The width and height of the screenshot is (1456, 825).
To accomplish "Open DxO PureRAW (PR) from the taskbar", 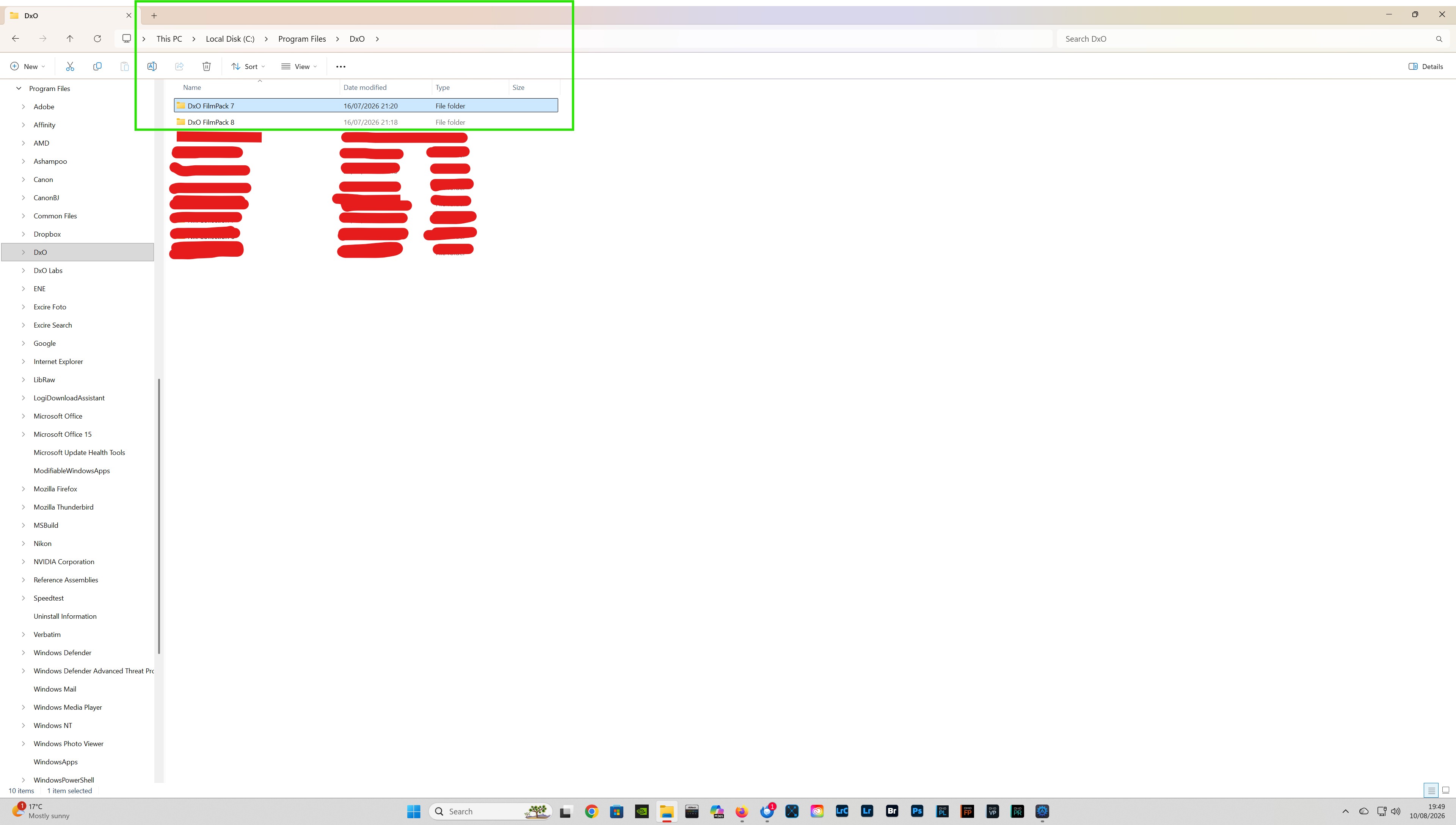I will [x=1018, y=811].
